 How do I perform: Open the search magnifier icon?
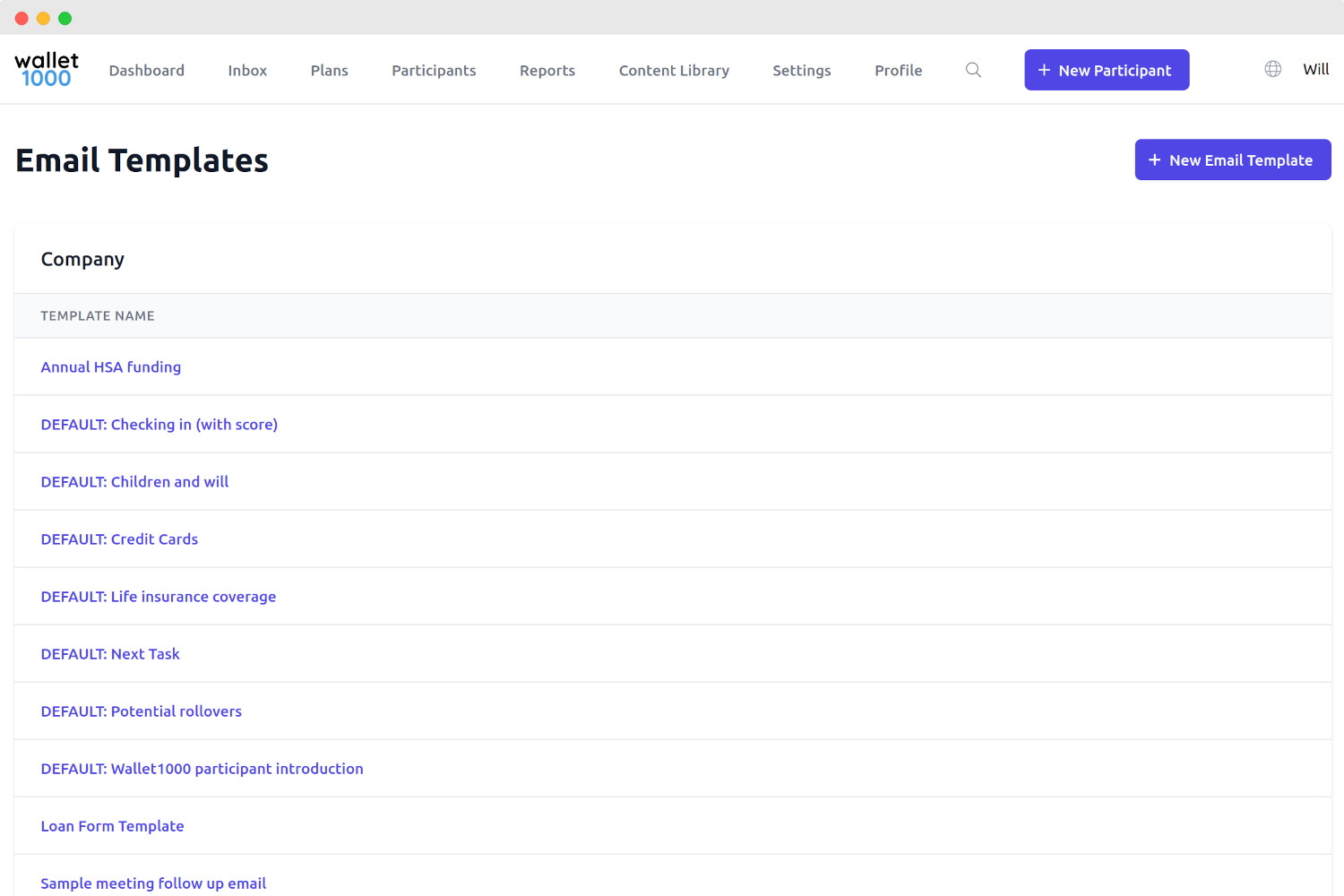(x=973, y=70)
